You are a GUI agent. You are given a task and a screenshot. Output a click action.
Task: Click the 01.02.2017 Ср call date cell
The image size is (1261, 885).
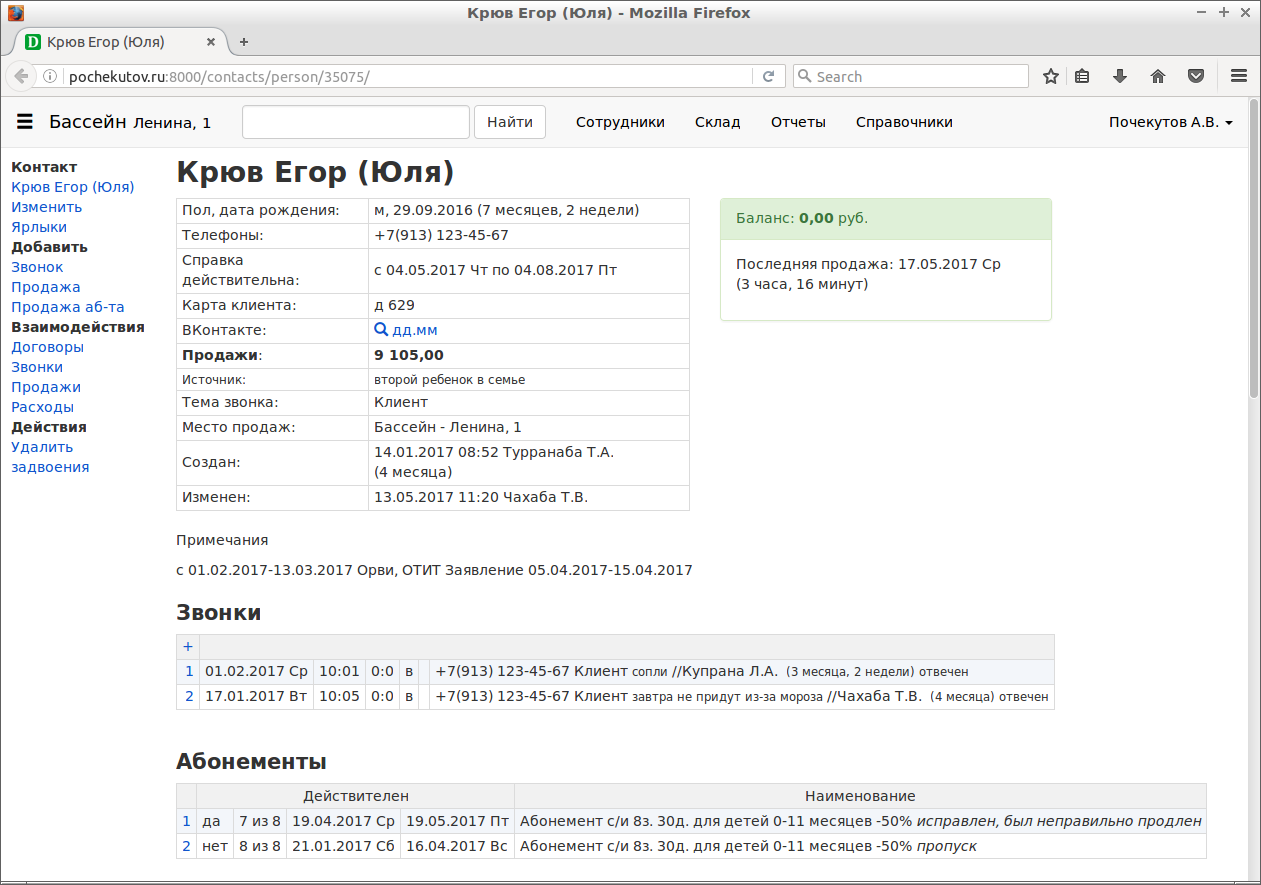tap(256, 671)
